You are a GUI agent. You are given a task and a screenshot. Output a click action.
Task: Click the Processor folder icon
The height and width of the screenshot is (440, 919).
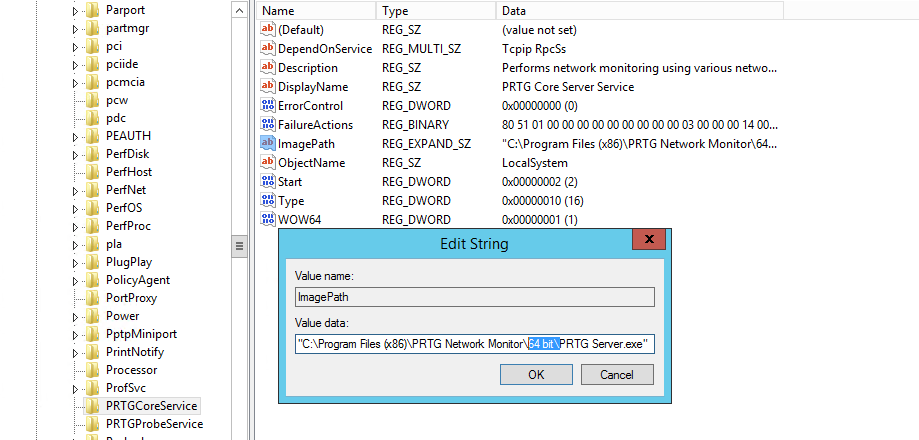(x=92, y=370)
